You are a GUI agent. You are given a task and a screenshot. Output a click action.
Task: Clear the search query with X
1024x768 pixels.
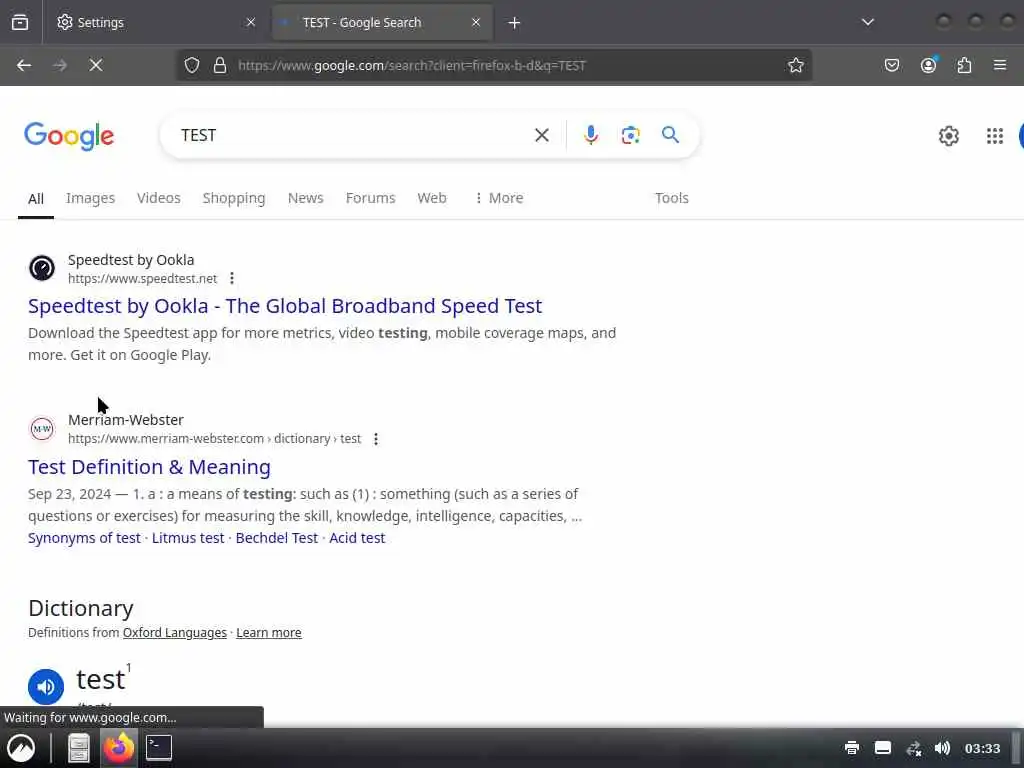[542, 135]
